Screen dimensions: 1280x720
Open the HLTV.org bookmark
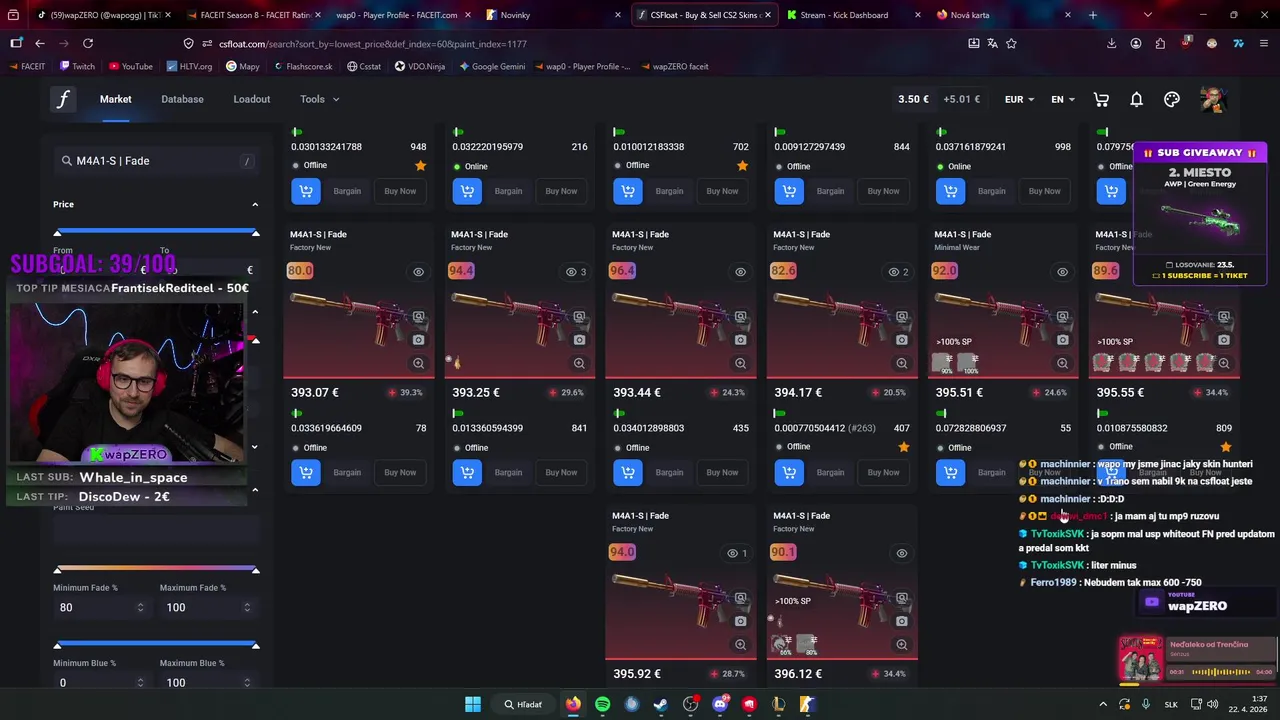point(188,66)
